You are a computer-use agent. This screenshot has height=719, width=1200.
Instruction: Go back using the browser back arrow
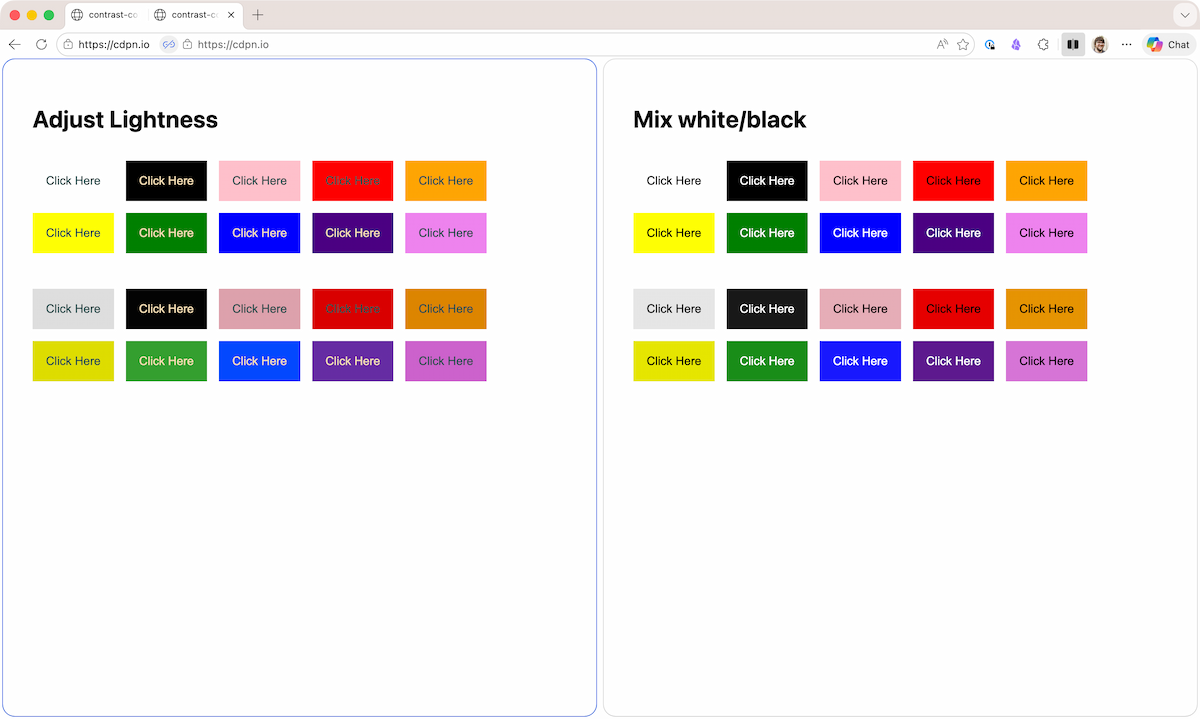tap(14, 44)
